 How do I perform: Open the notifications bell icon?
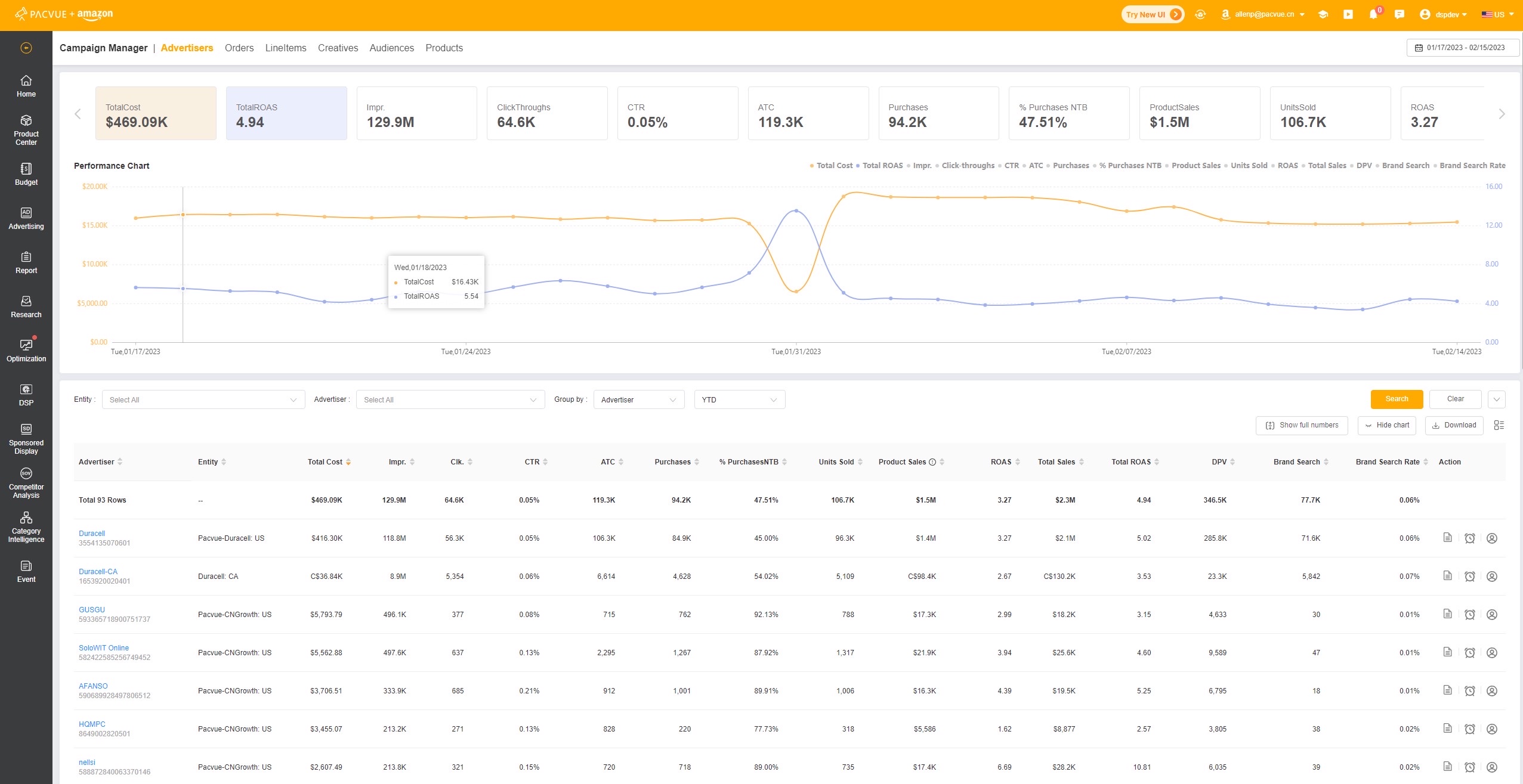pyautogui.click(x=1374, y=14)
